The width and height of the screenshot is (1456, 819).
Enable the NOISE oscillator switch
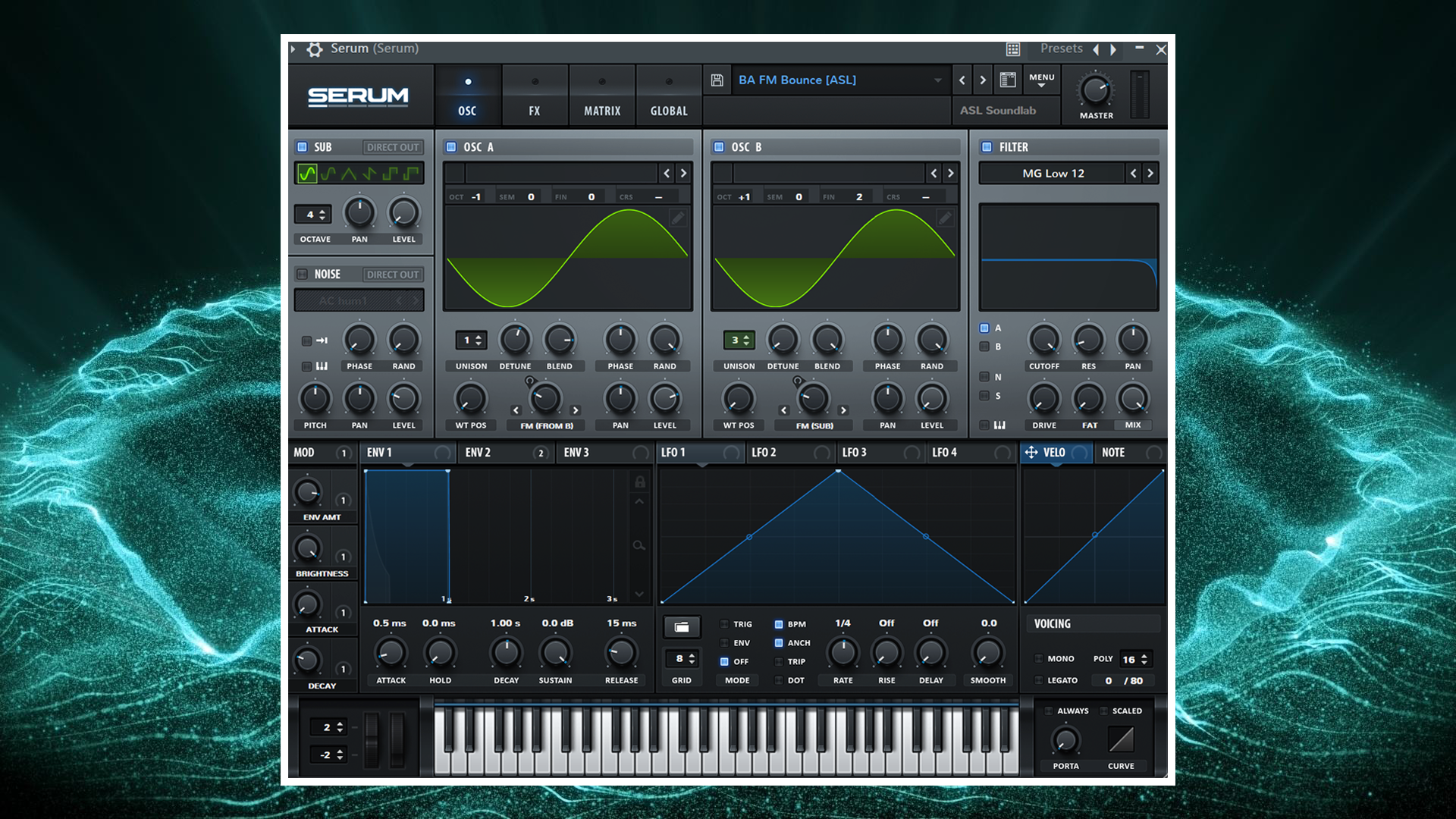tap(302, 275)
